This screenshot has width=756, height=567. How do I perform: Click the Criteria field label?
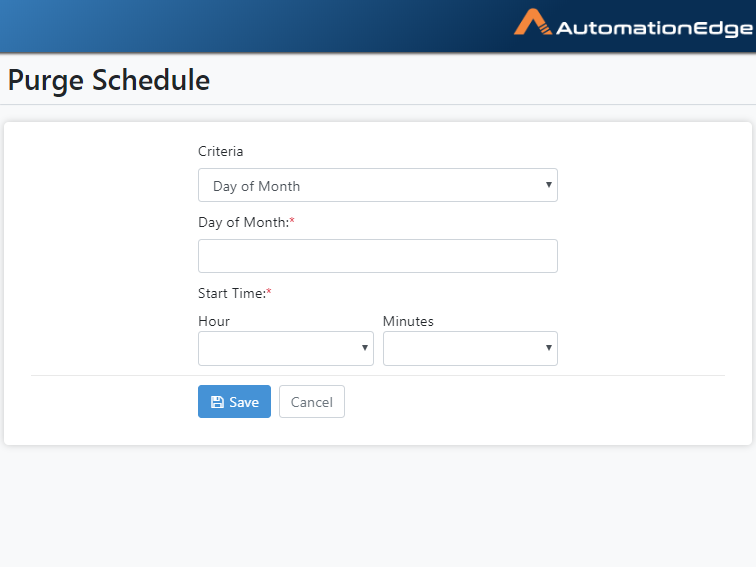(x=220, y=151)
